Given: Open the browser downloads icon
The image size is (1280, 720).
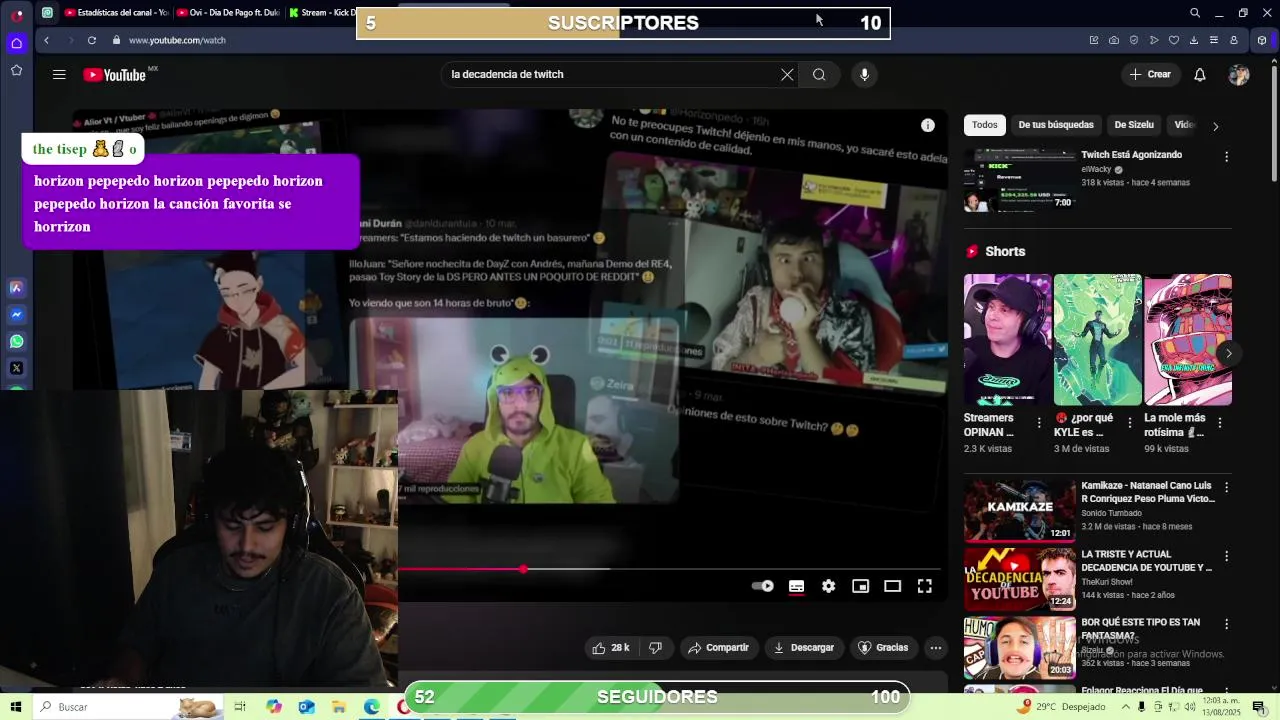Looking at the screenshot, I should point(1194,40).
